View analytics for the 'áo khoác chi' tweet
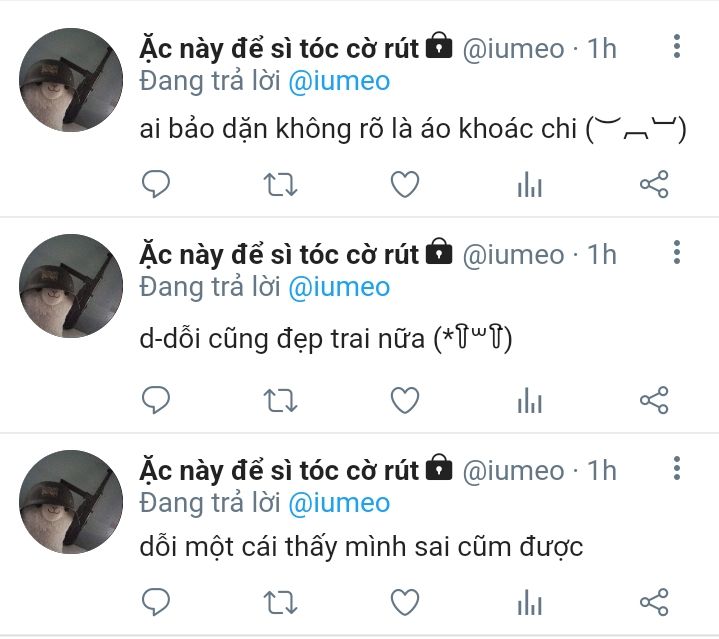The height and width of the screenshot is (639, 719). point(530,184)
